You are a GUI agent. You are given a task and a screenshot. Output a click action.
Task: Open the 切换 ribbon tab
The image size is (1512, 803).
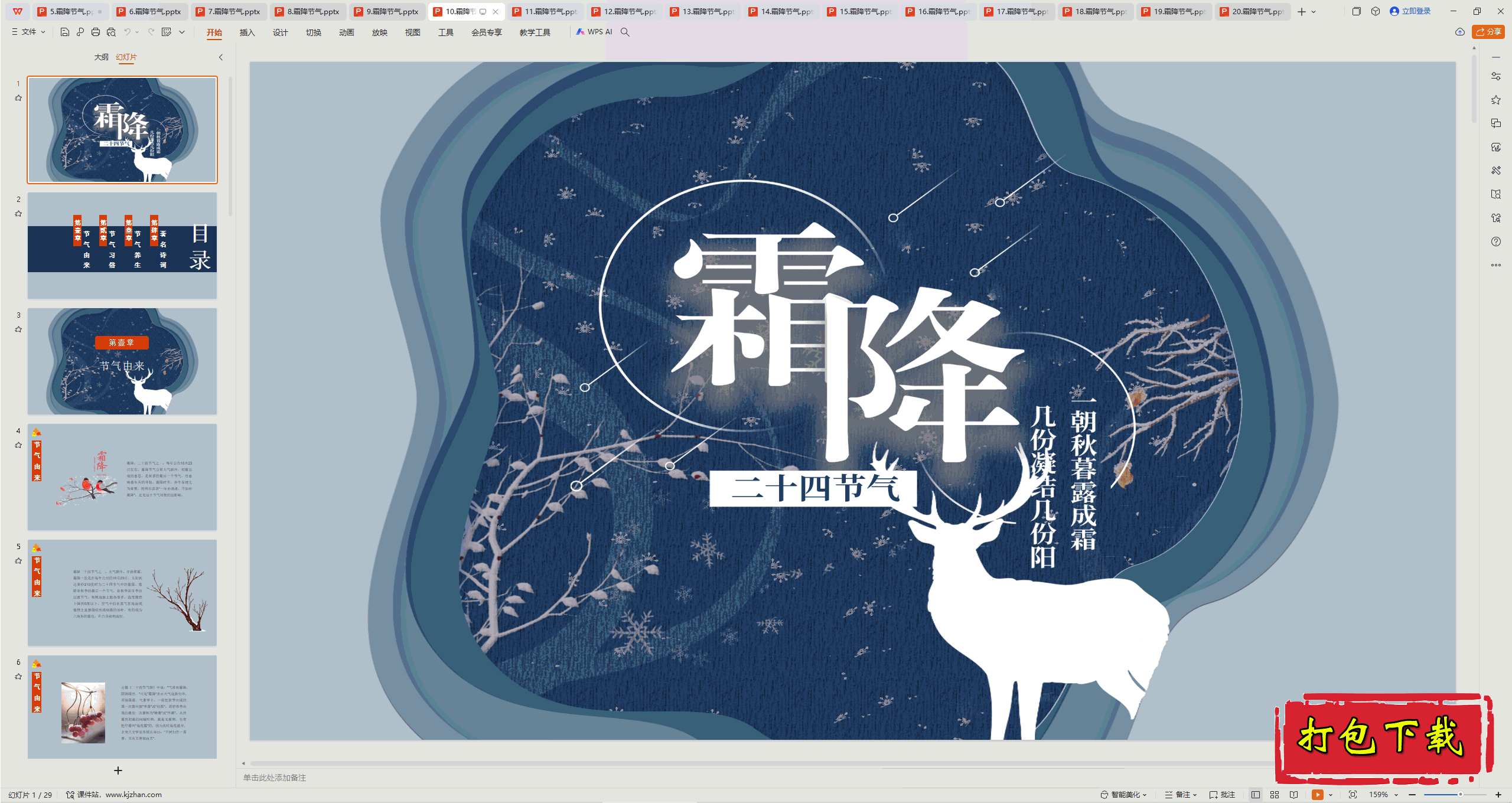[314, 32]
